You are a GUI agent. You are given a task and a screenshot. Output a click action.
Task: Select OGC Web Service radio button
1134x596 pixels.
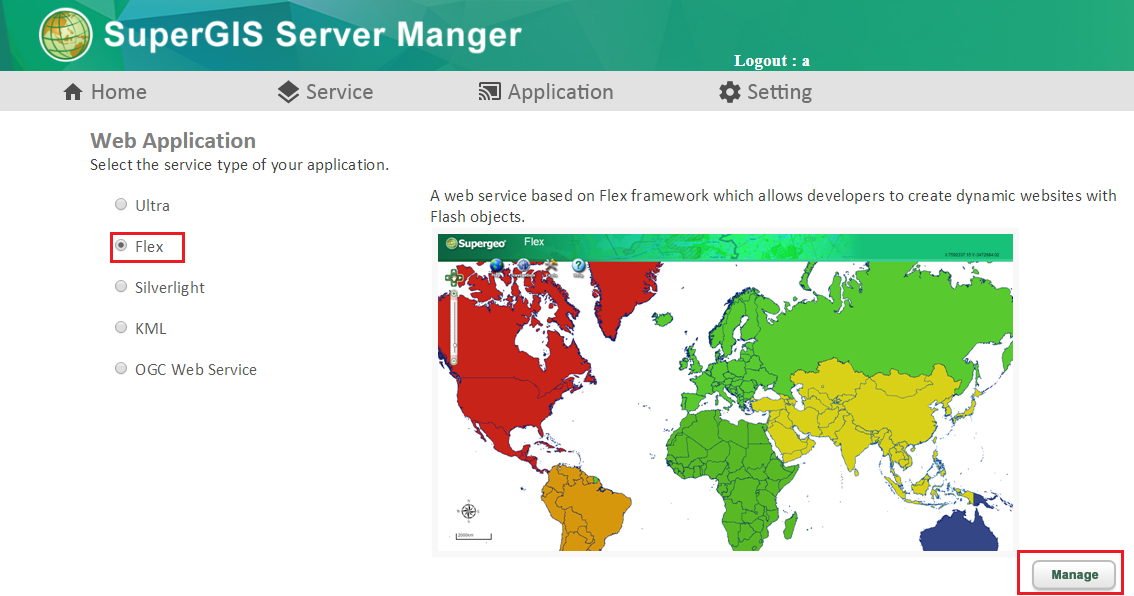click(121, 368)
